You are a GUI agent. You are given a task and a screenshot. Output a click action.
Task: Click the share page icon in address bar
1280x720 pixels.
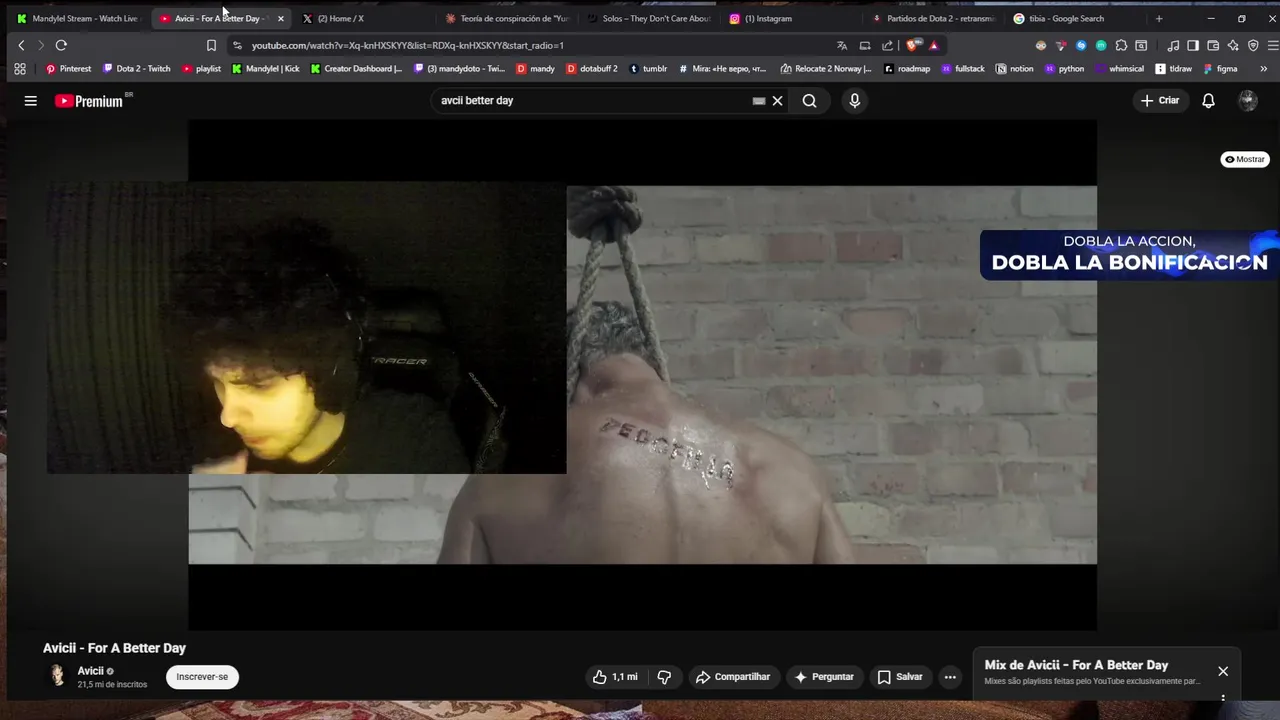pyautogui.click(x=887, y=45)
